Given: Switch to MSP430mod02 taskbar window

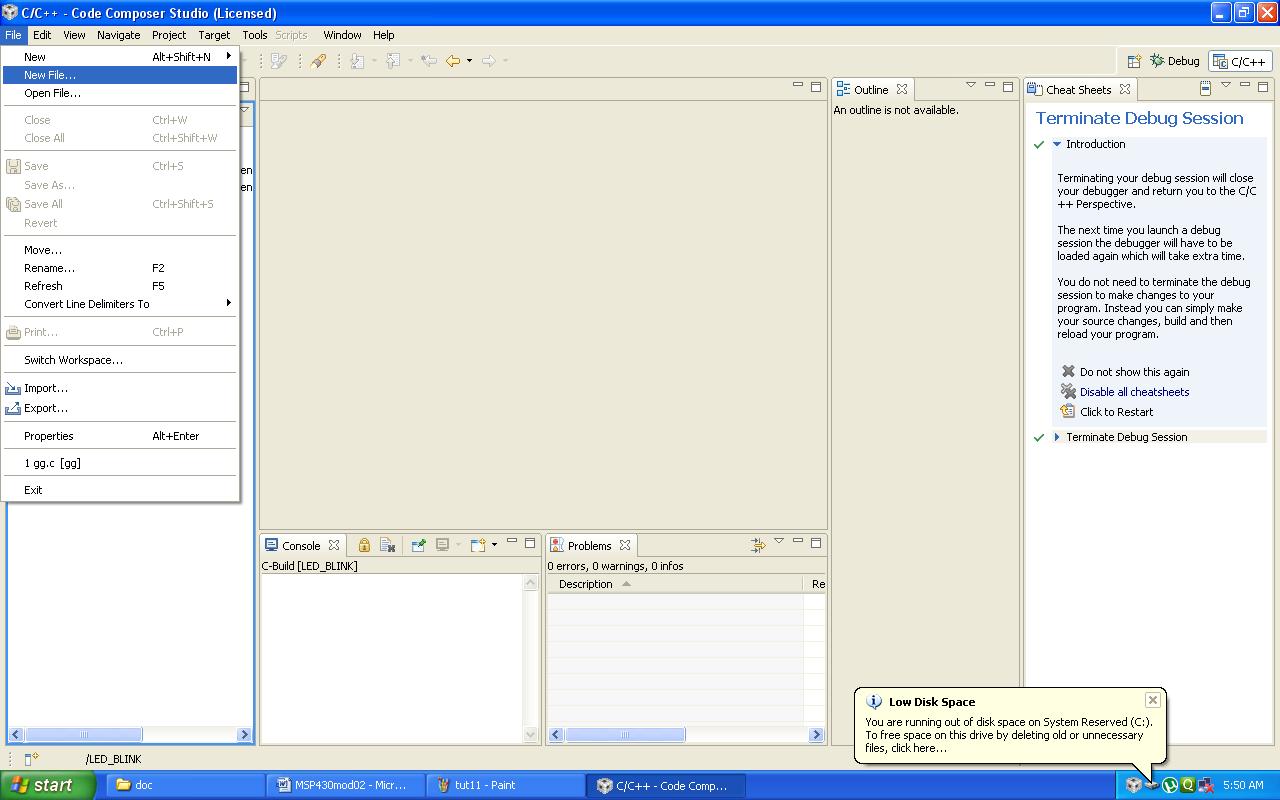Looking at the screenshot, I should point(346,785).
